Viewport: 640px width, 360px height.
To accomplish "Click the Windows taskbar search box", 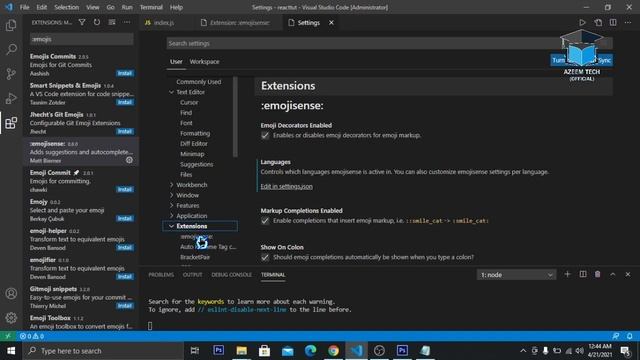I will (x=103, y=351).
